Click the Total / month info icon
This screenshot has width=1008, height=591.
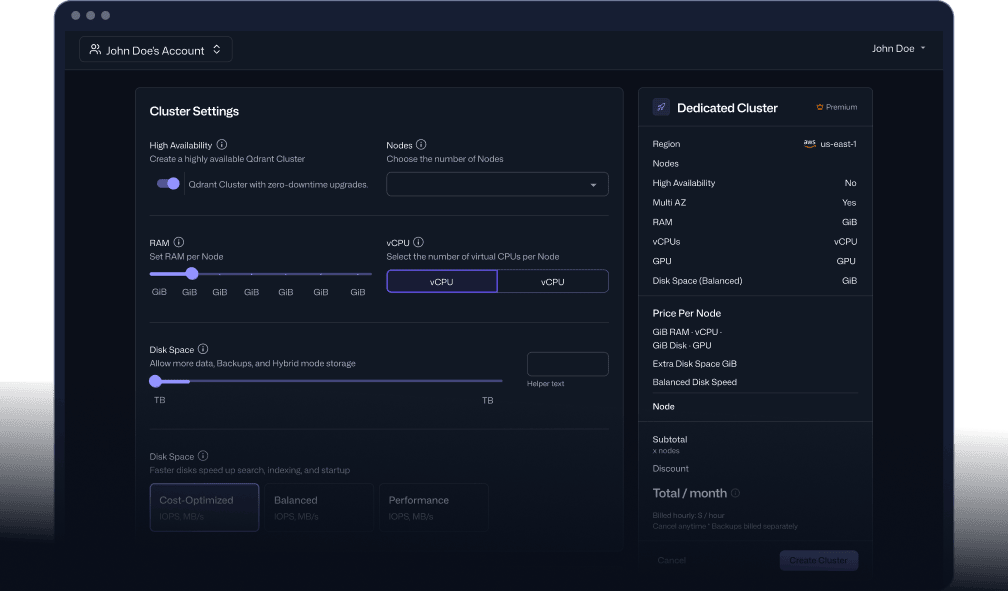(x=735, y=493)
